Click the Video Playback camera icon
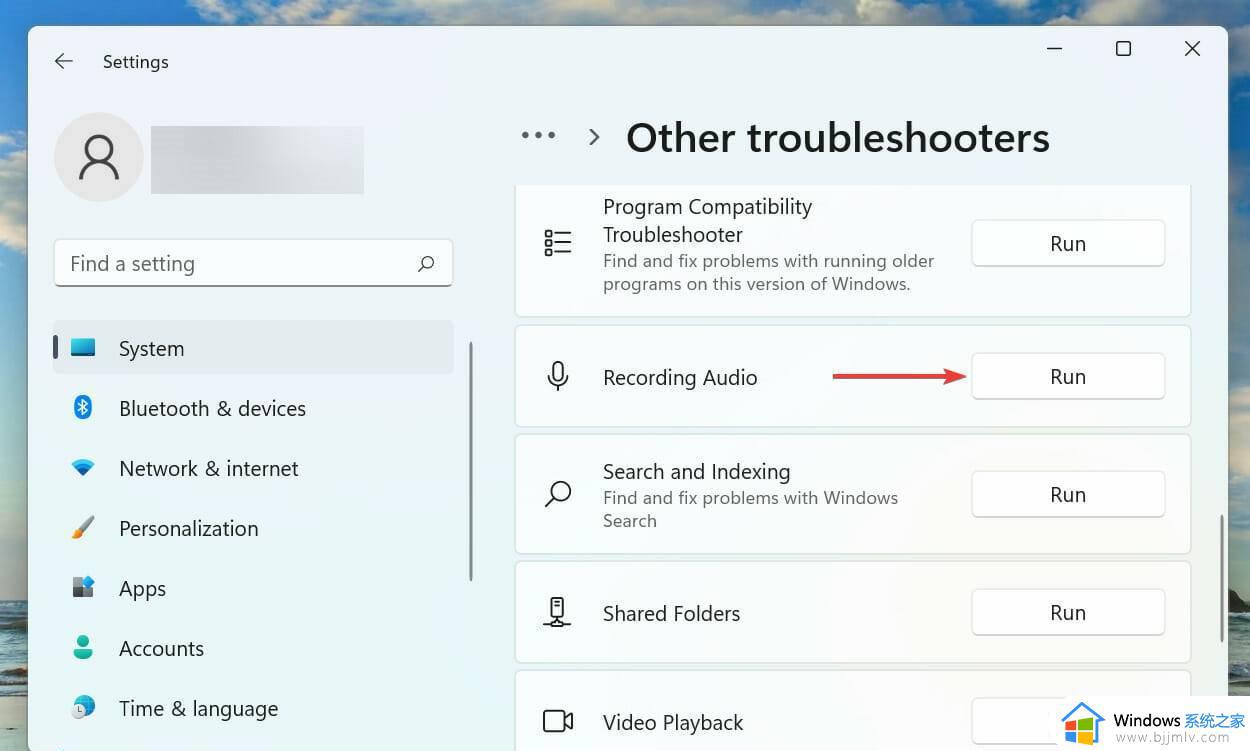 click(558, 721)
